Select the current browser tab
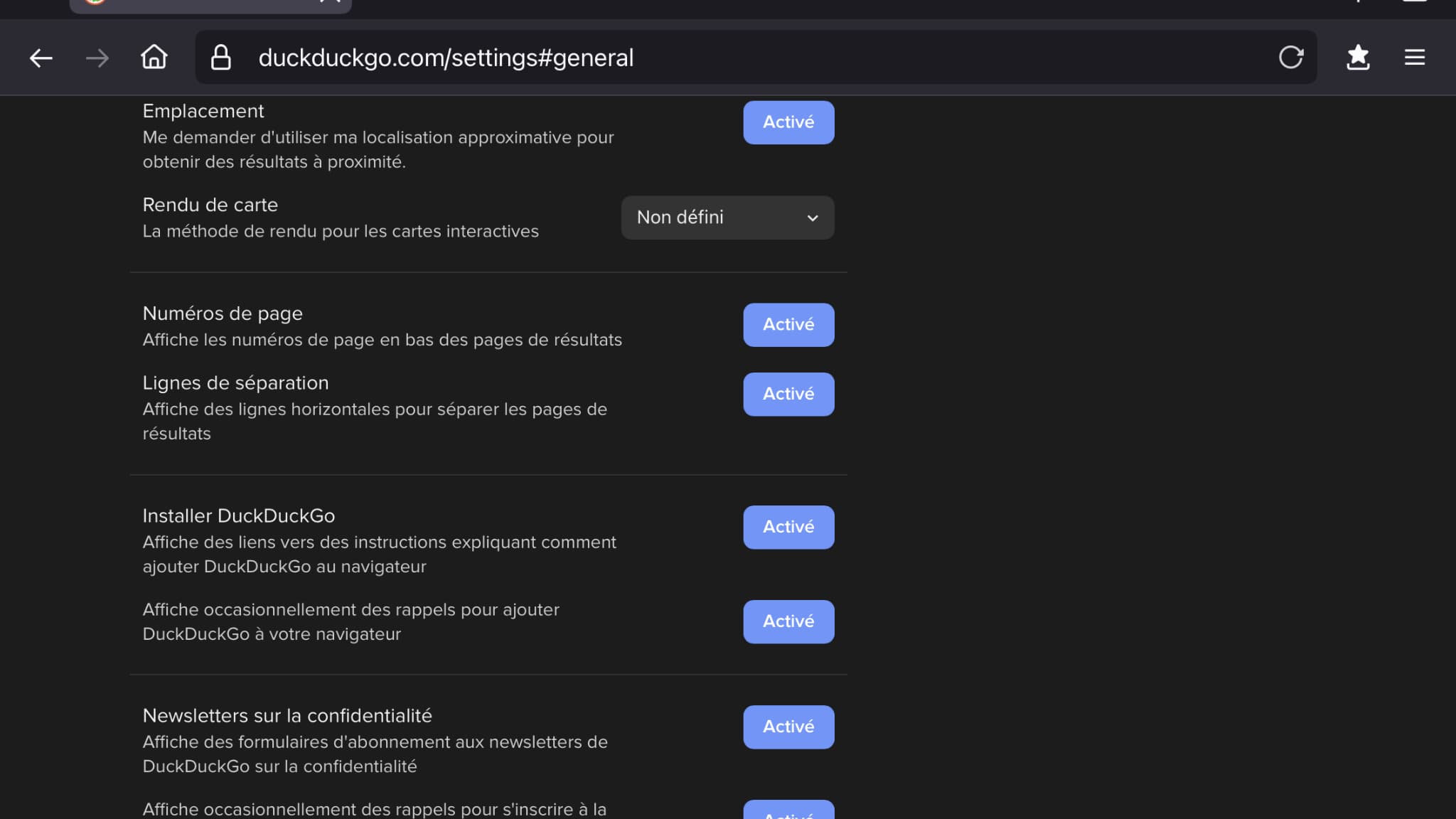 tap(210, 4)
